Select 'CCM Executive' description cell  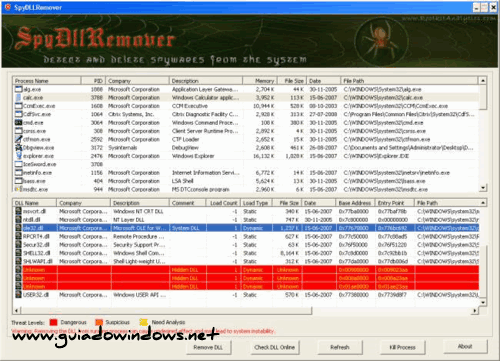190,106
